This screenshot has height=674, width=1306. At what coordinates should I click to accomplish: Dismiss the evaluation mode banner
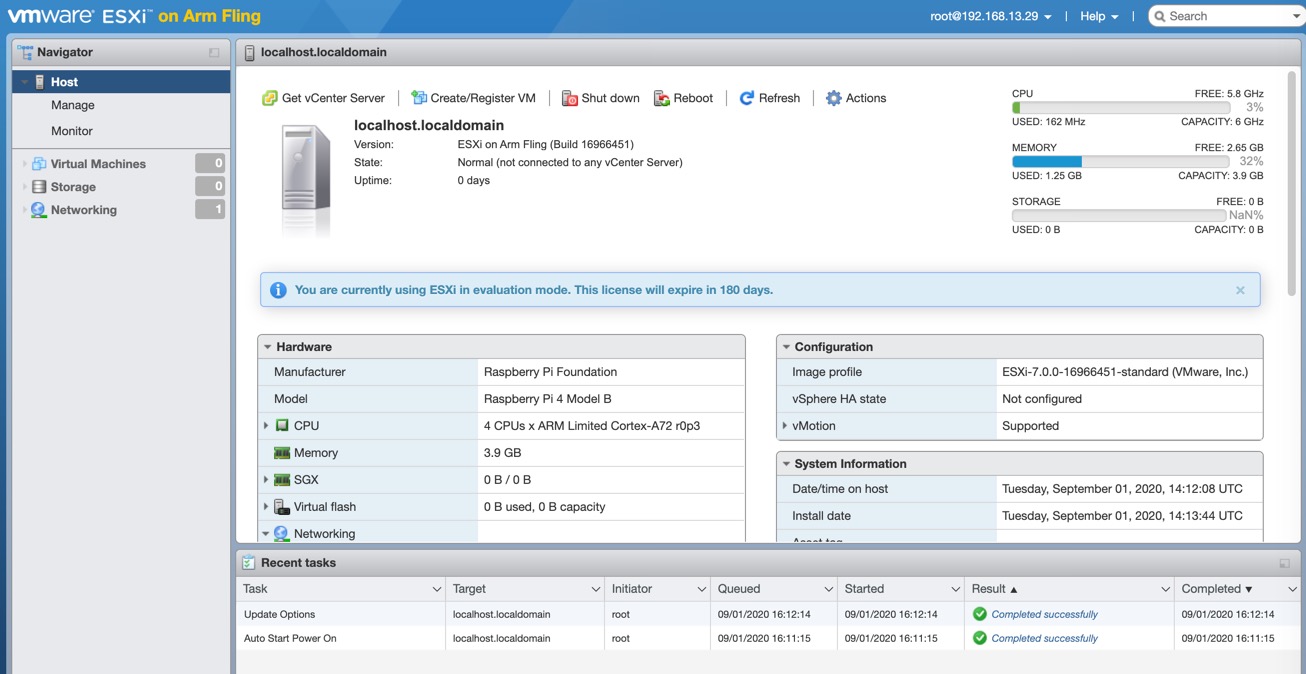point(1240,290)
